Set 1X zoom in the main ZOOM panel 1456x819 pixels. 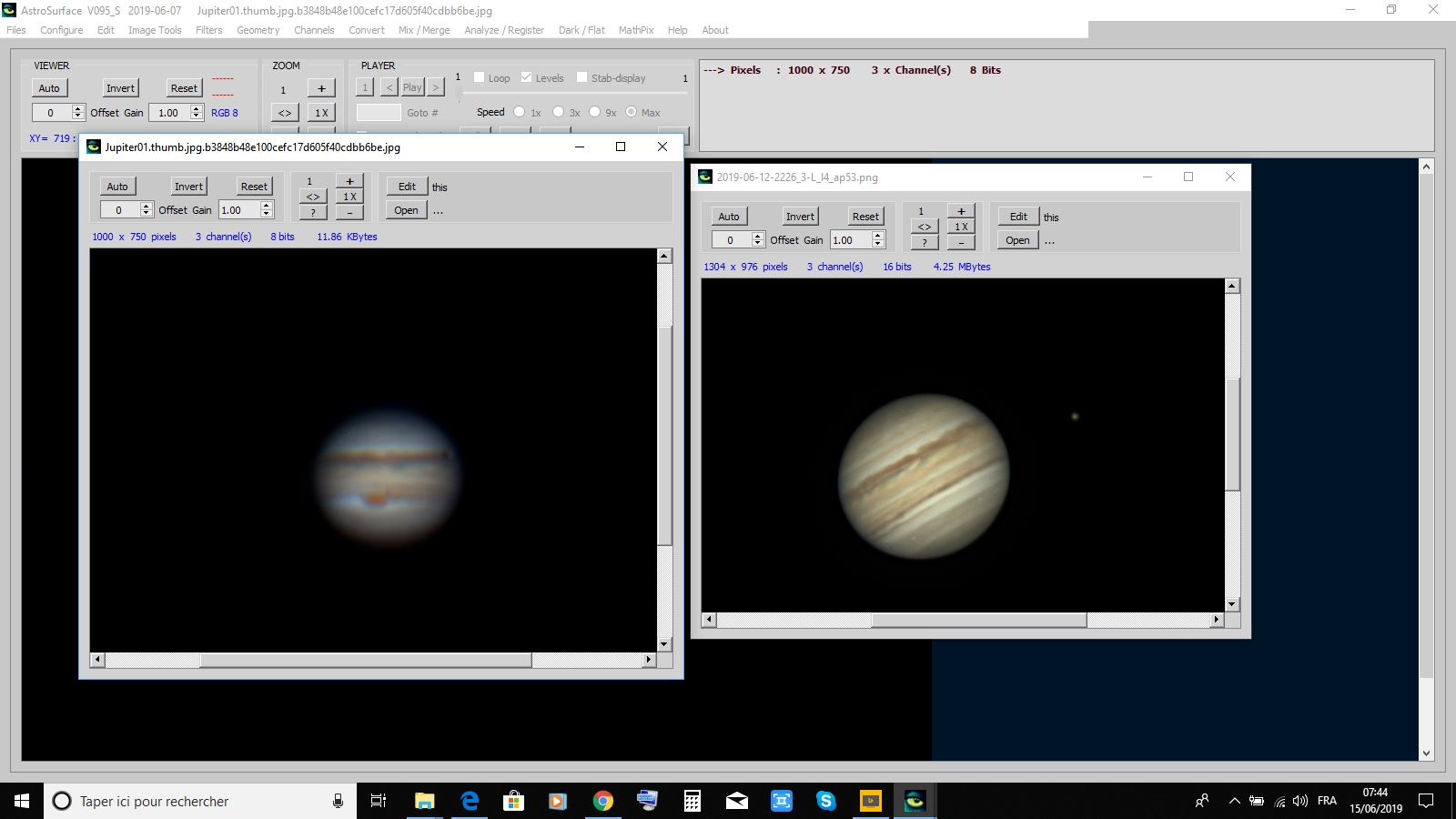click(x=321, y=113)
